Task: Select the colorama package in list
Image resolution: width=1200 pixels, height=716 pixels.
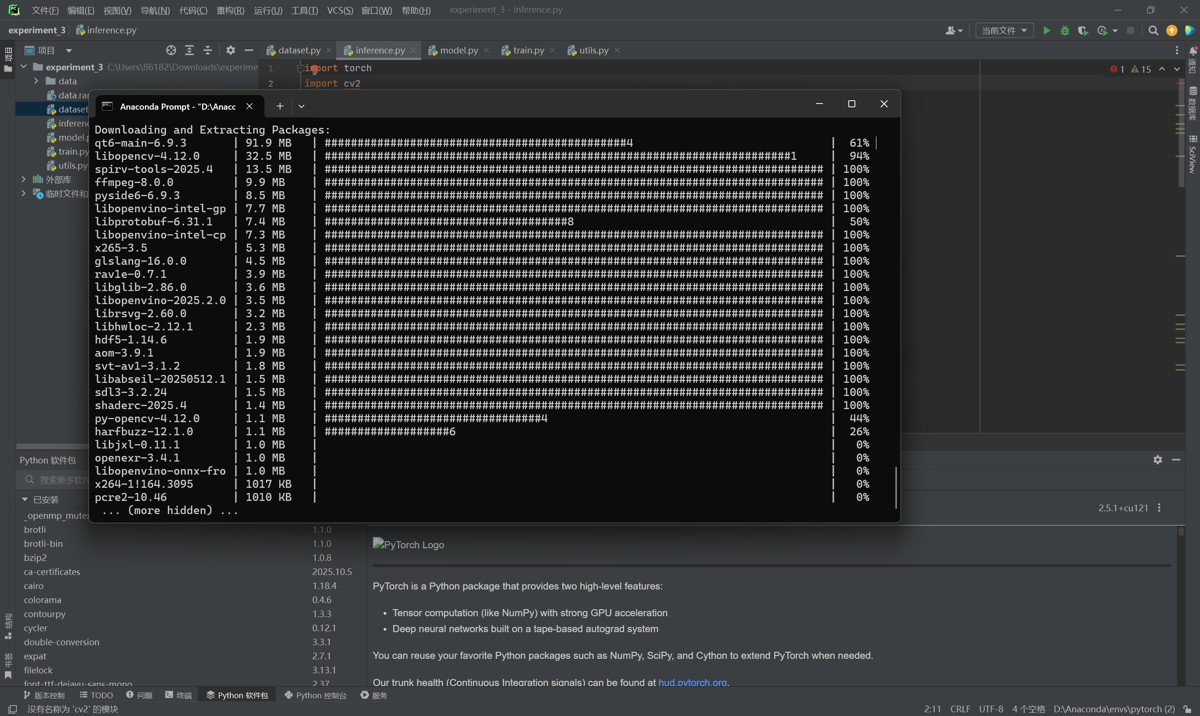Action: tap(42, 600)
